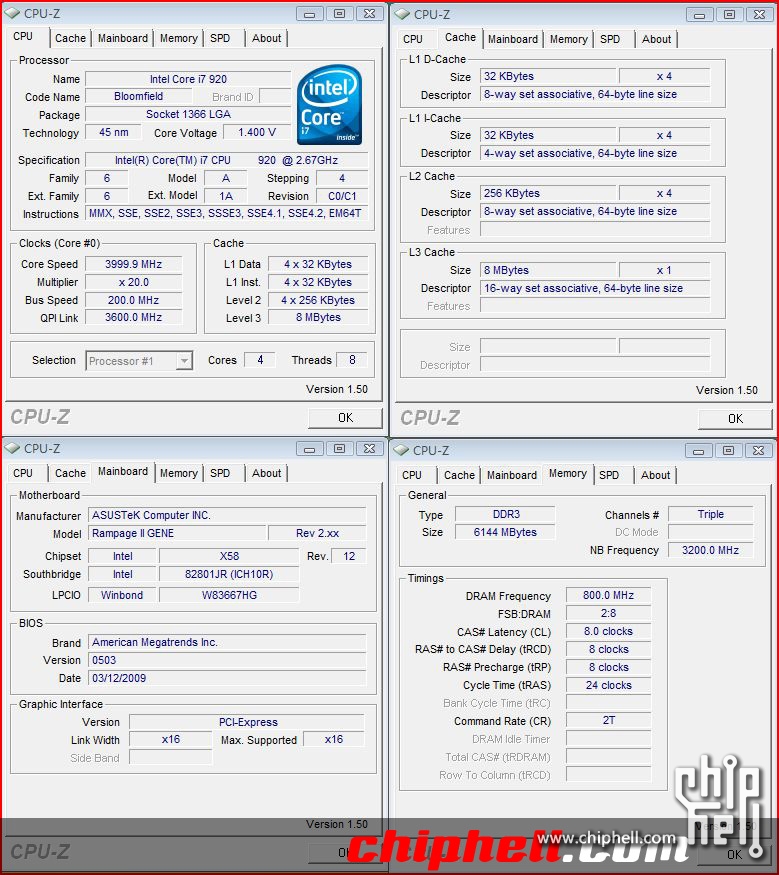Minimize the top-left CPU window

pyautogui.click(x=310, y=14)
